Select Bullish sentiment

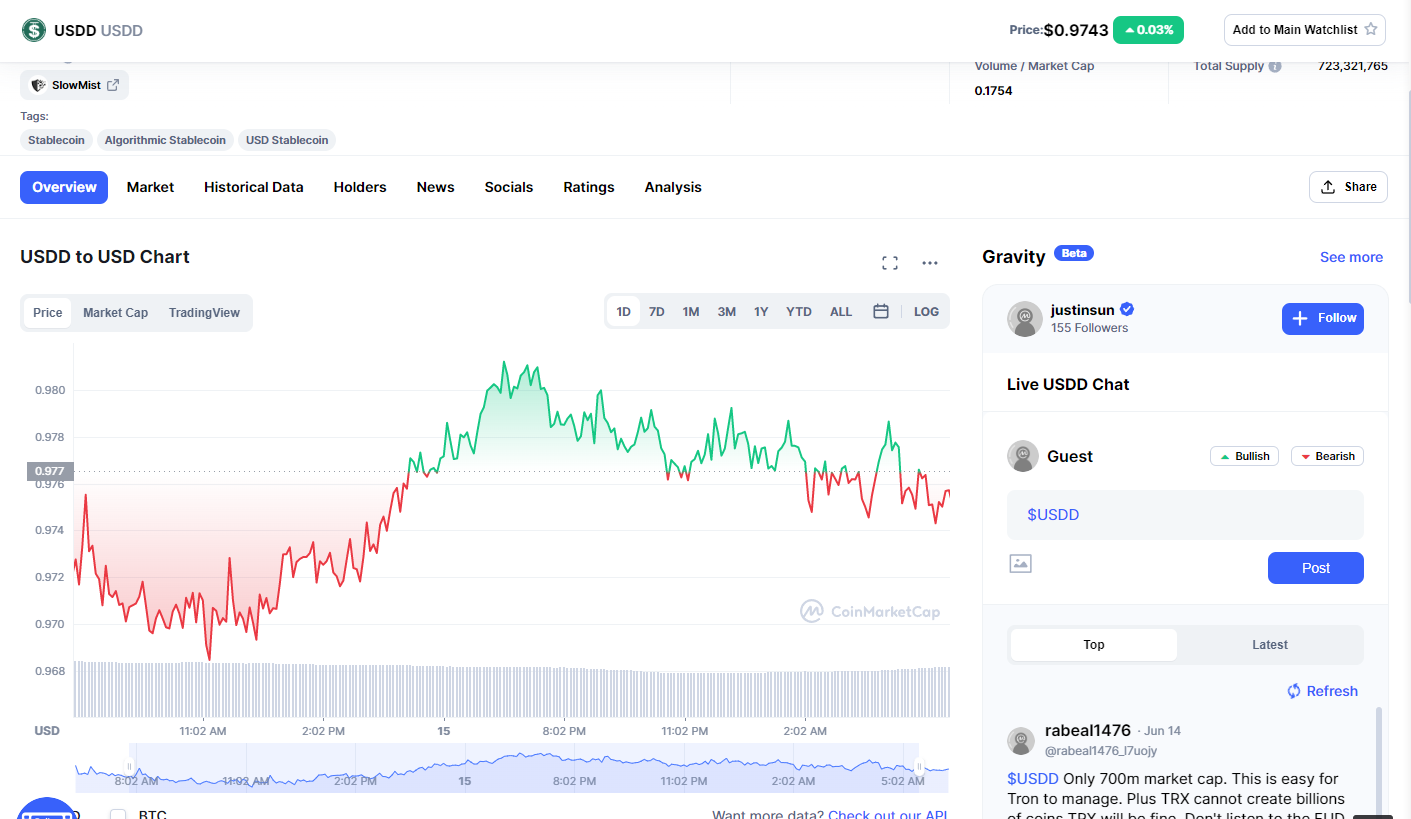point(1244,456)
